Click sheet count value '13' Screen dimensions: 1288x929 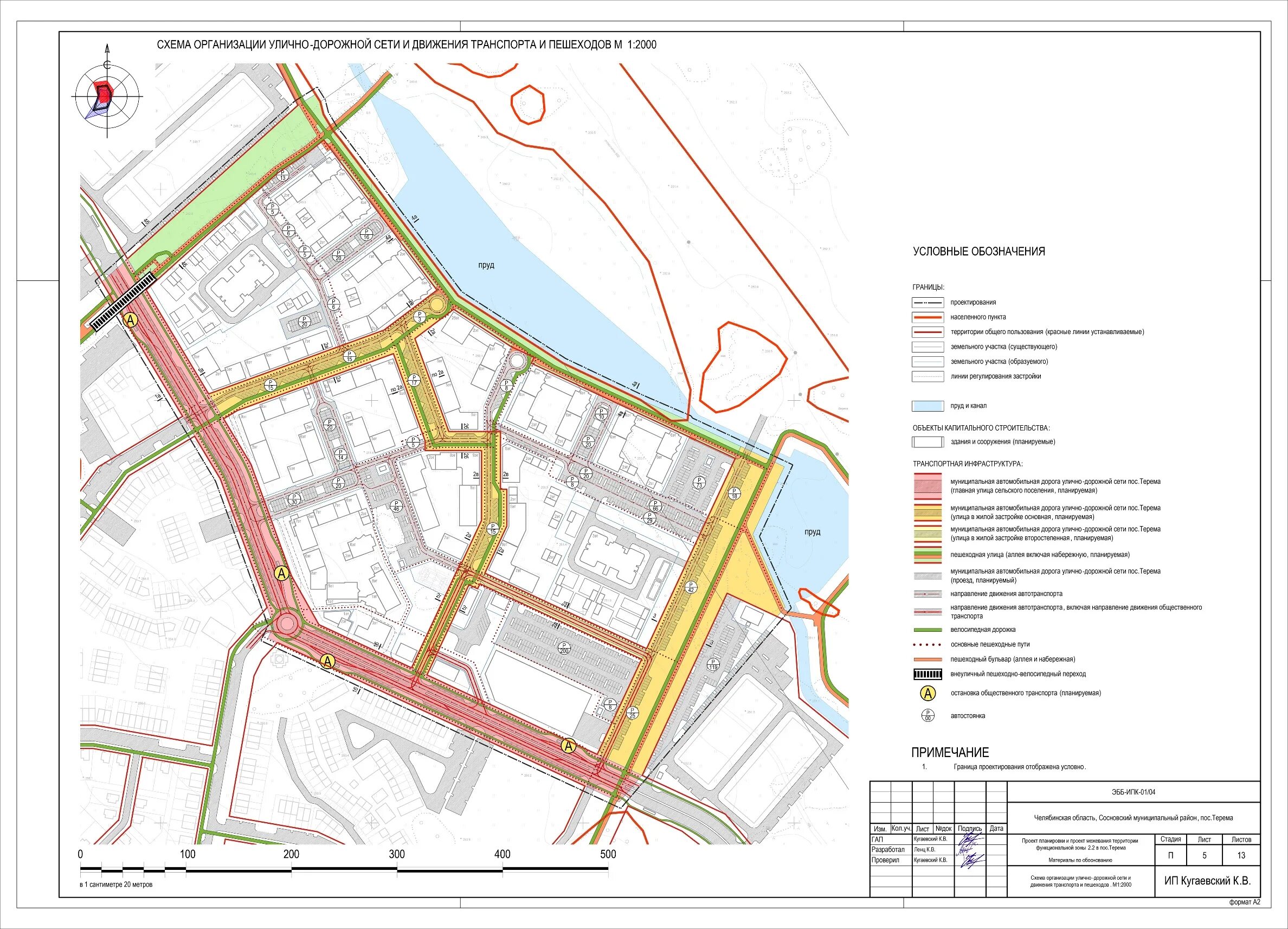coord(1241,855)
